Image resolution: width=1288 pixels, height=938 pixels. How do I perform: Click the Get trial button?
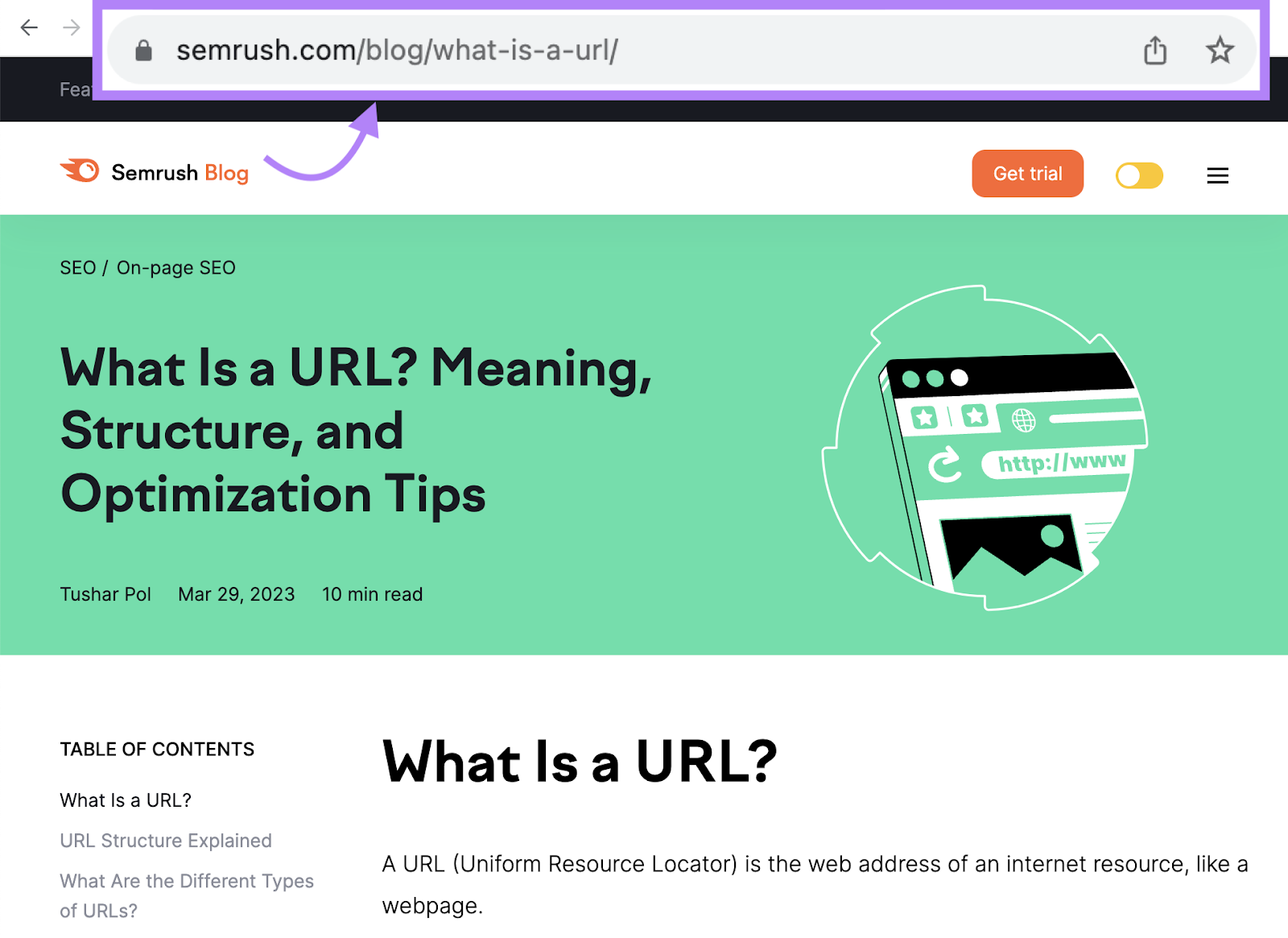(1027, 173)
